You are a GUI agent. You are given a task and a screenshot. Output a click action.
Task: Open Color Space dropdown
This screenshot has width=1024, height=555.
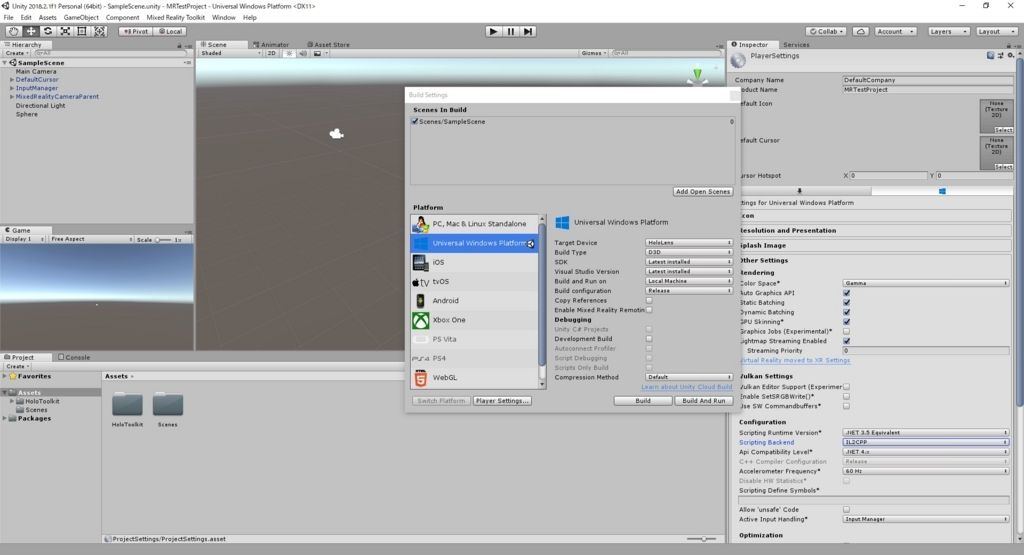[925, 283]
